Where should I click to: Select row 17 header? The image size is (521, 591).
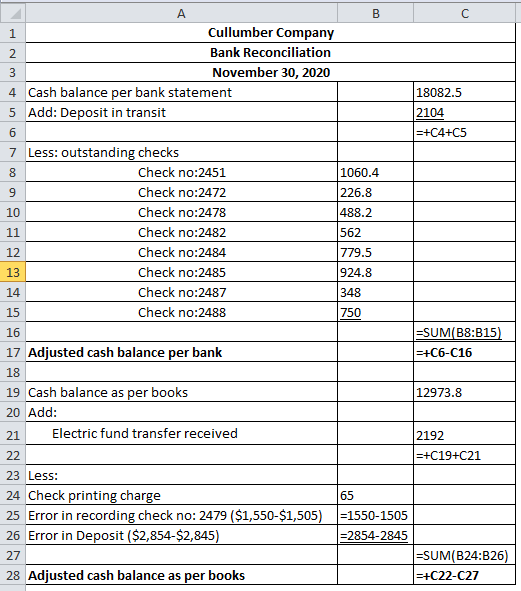[12, 352]
